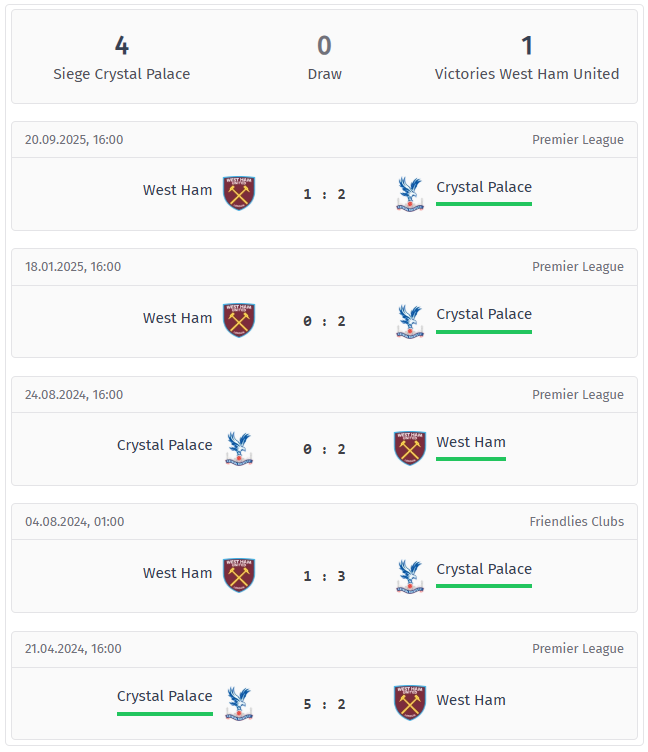
Task: Open the 1 : 2 score from 20.09.2025
Action: click(x=325, y=194)
